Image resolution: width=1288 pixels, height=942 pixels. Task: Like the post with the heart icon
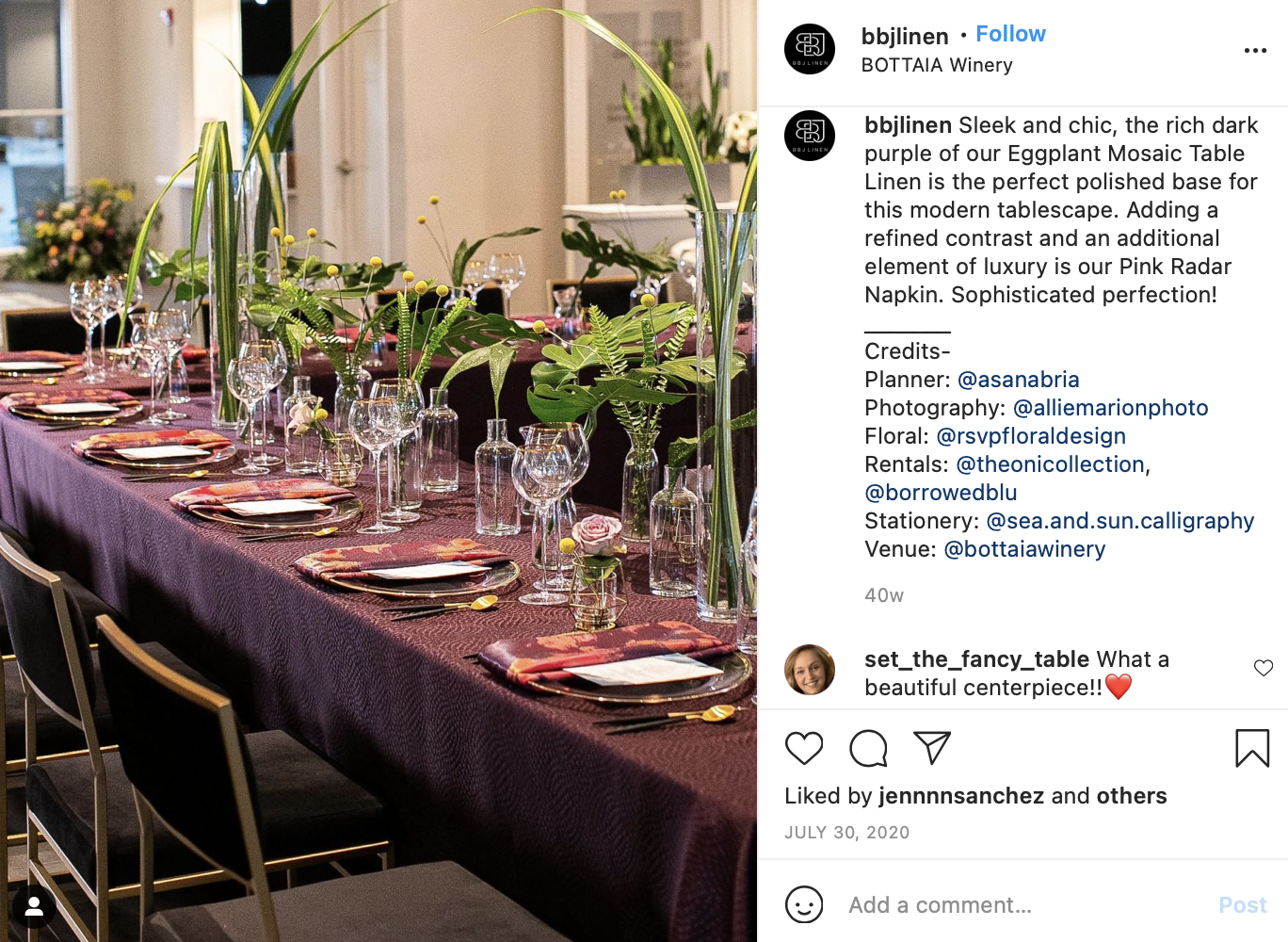804,748
